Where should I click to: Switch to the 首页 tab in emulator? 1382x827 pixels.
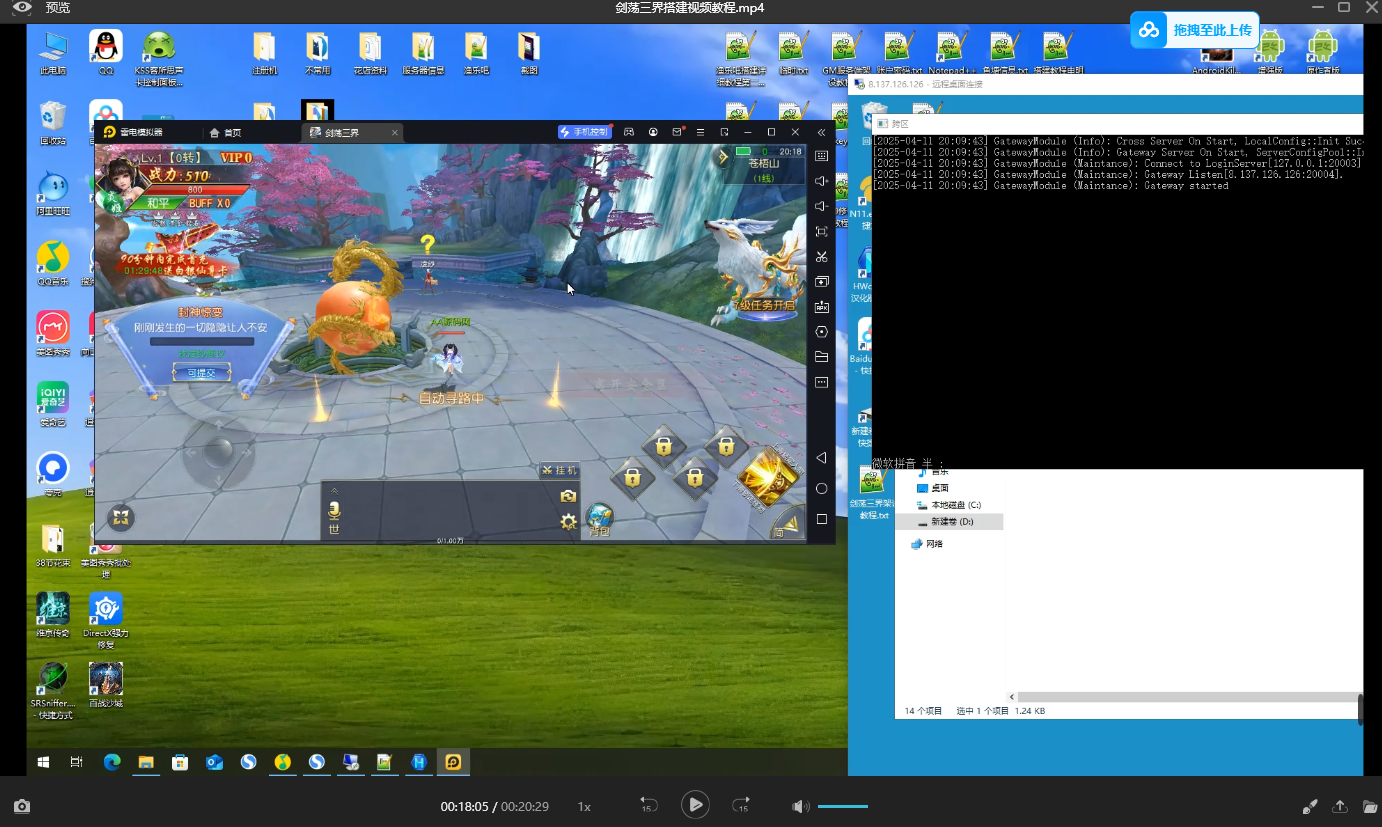[x=225, y=132]
